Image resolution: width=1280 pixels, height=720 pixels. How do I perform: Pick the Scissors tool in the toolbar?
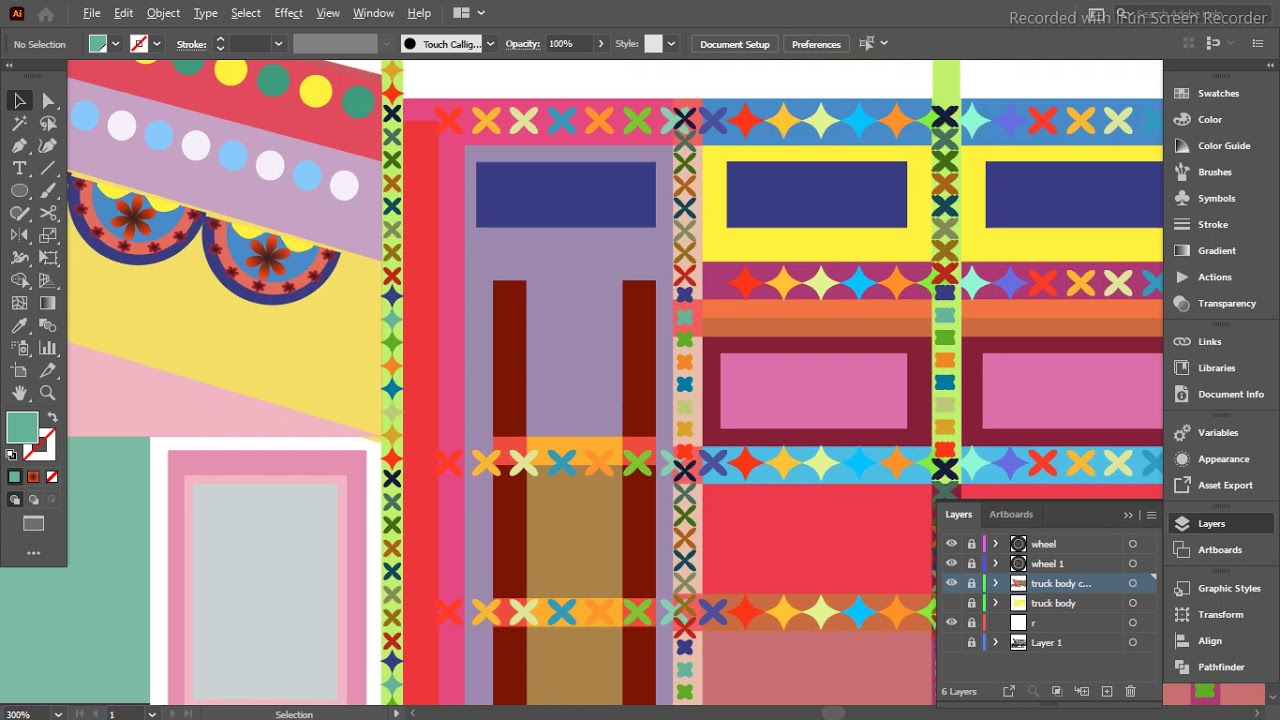[48, 213]
